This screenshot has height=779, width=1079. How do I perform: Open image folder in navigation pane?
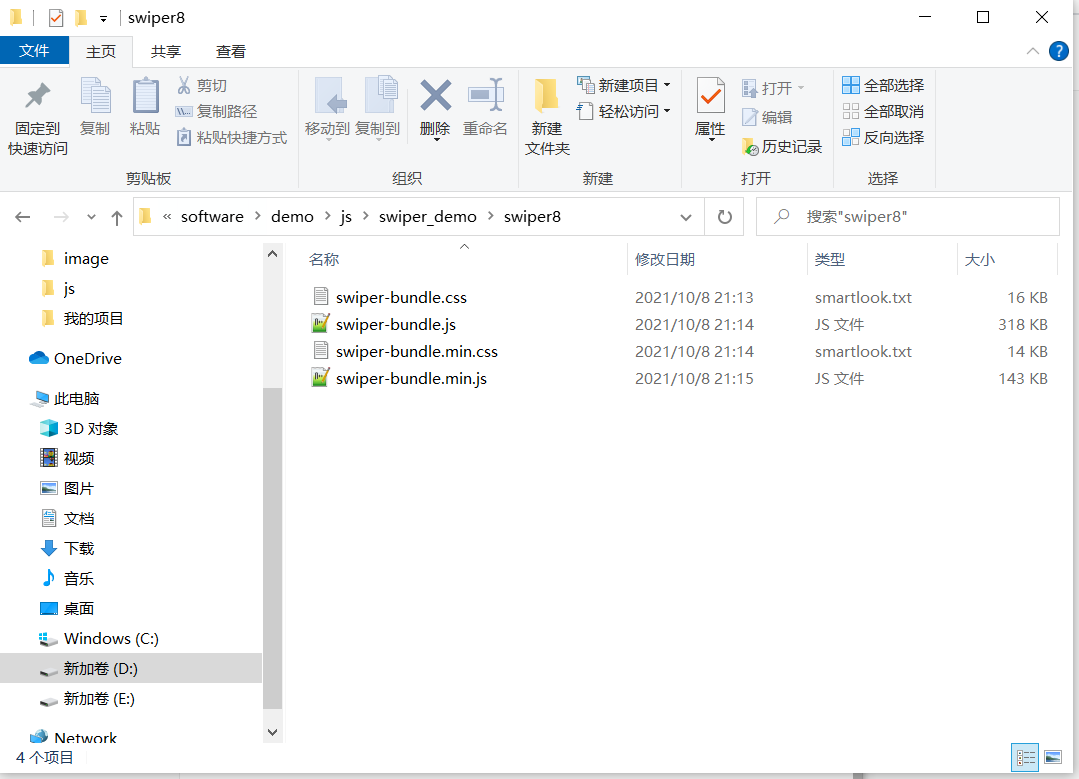[x=86, y=259]
